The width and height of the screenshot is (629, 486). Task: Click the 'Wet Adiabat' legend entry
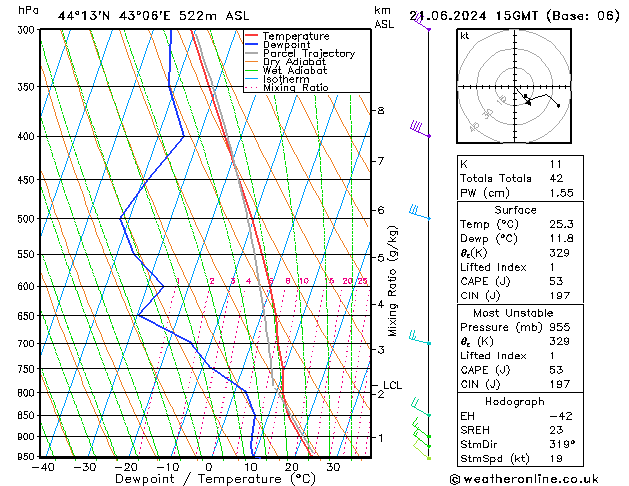[295, 70]
